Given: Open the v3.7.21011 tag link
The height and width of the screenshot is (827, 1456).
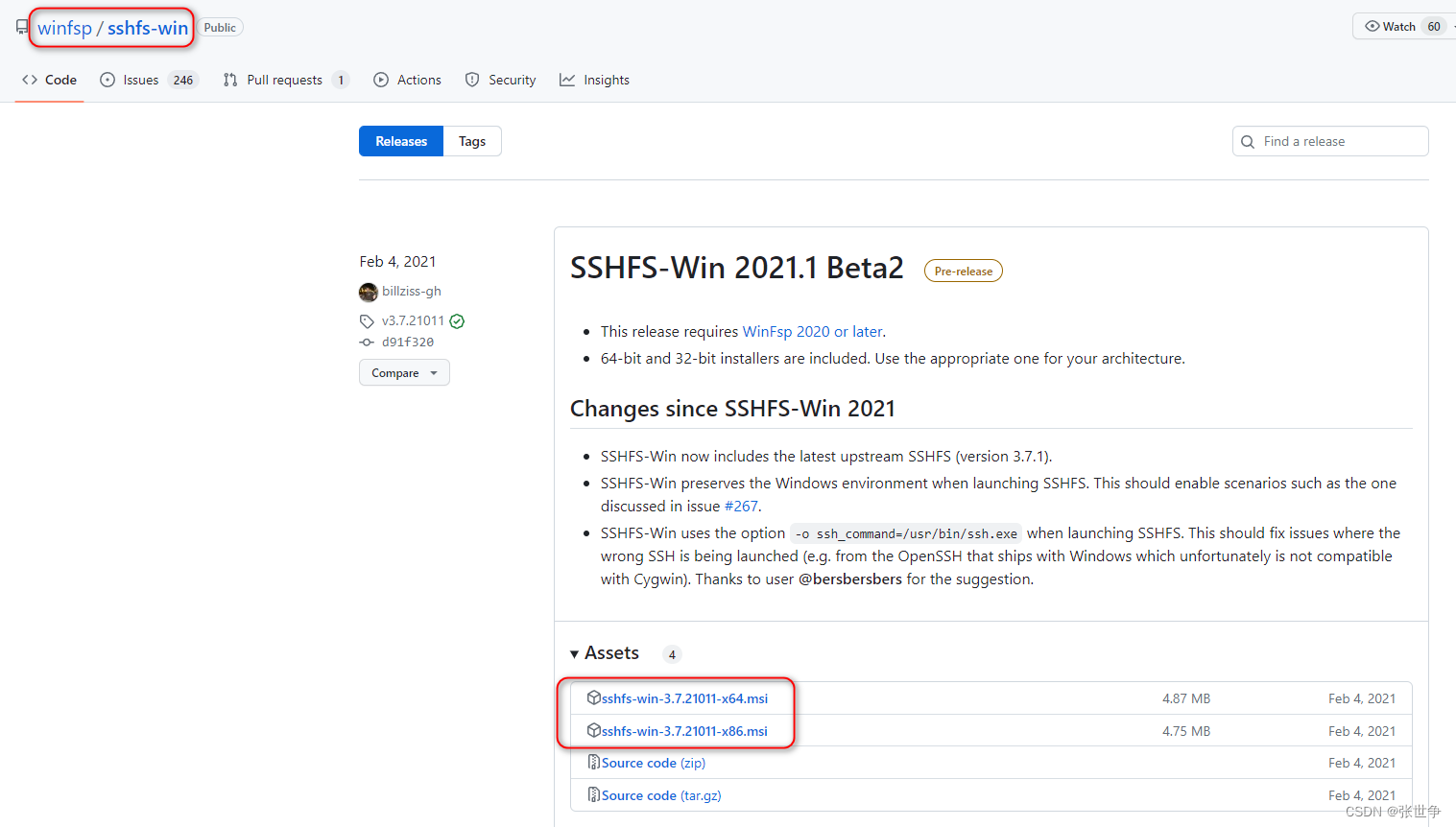Looking at the screenshot, I should pyautogui.click(x=413, y=320).
